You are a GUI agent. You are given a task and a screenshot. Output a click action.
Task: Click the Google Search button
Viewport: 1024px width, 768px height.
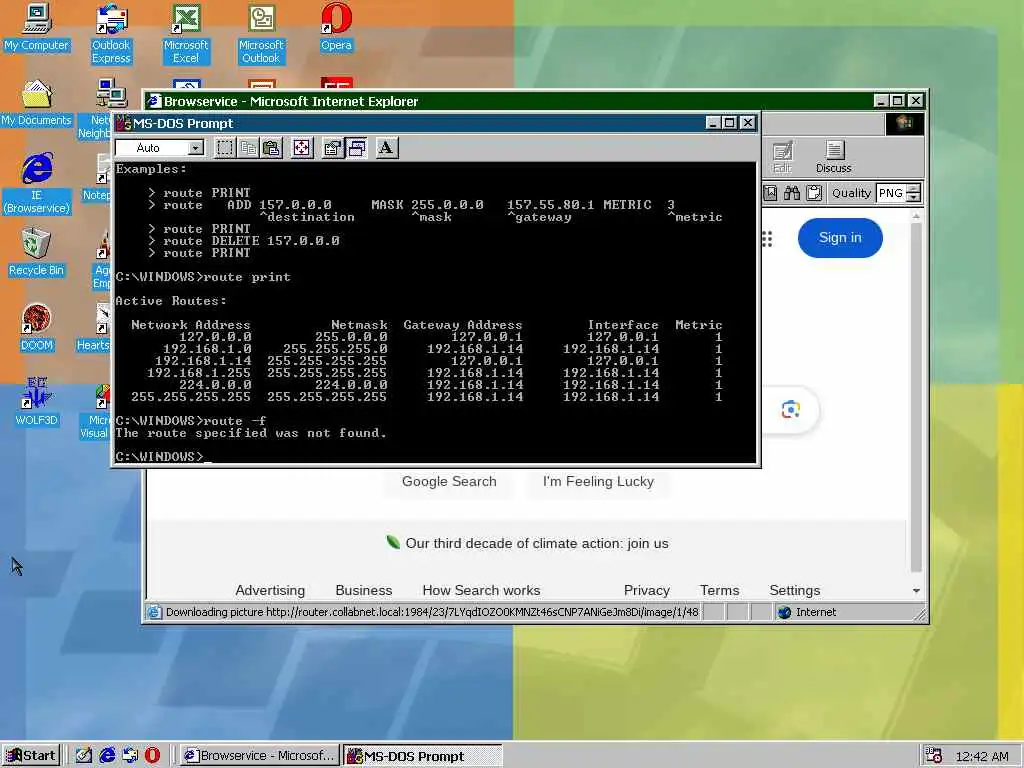pos(449,482)
